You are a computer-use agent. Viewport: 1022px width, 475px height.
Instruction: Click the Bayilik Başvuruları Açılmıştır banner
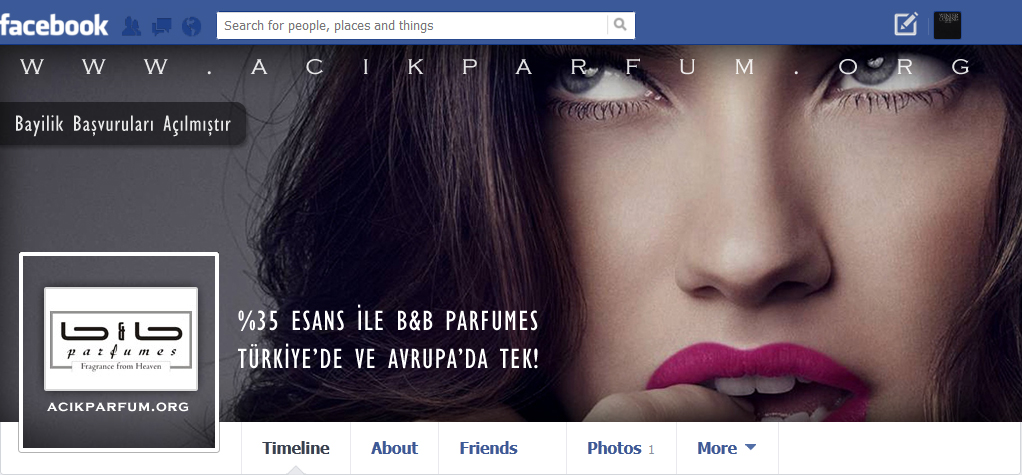[x=123, y=124]
